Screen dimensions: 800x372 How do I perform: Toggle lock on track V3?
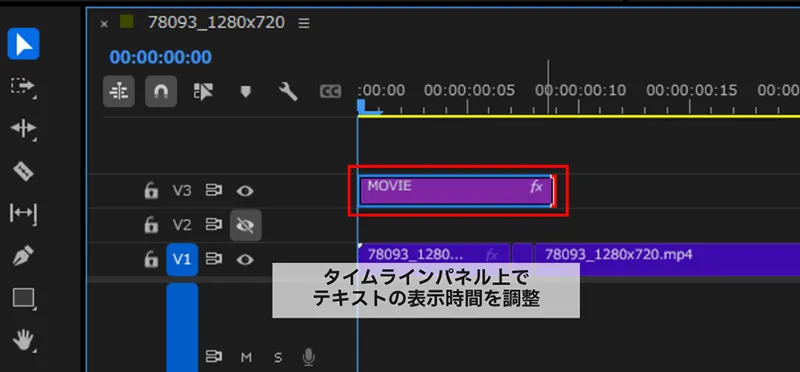151,191
